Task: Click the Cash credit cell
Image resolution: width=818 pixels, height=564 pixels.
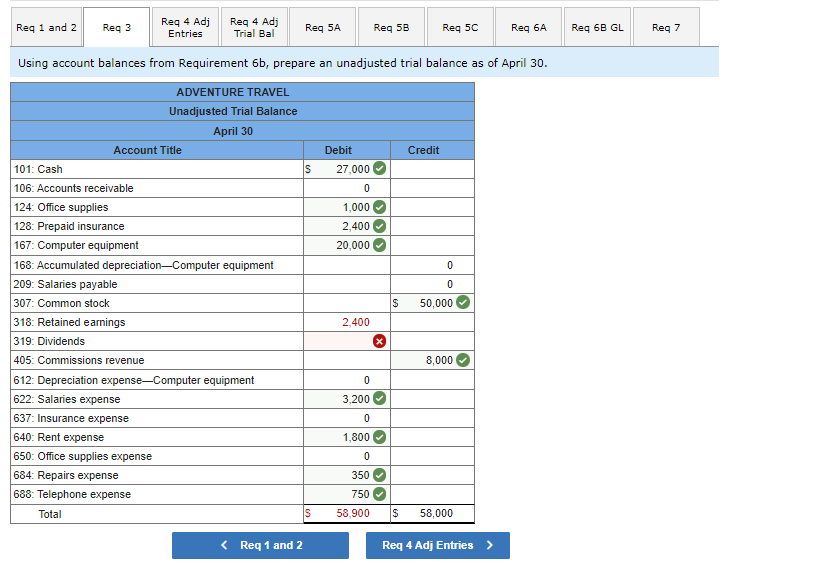Action: tap(432, 169)
